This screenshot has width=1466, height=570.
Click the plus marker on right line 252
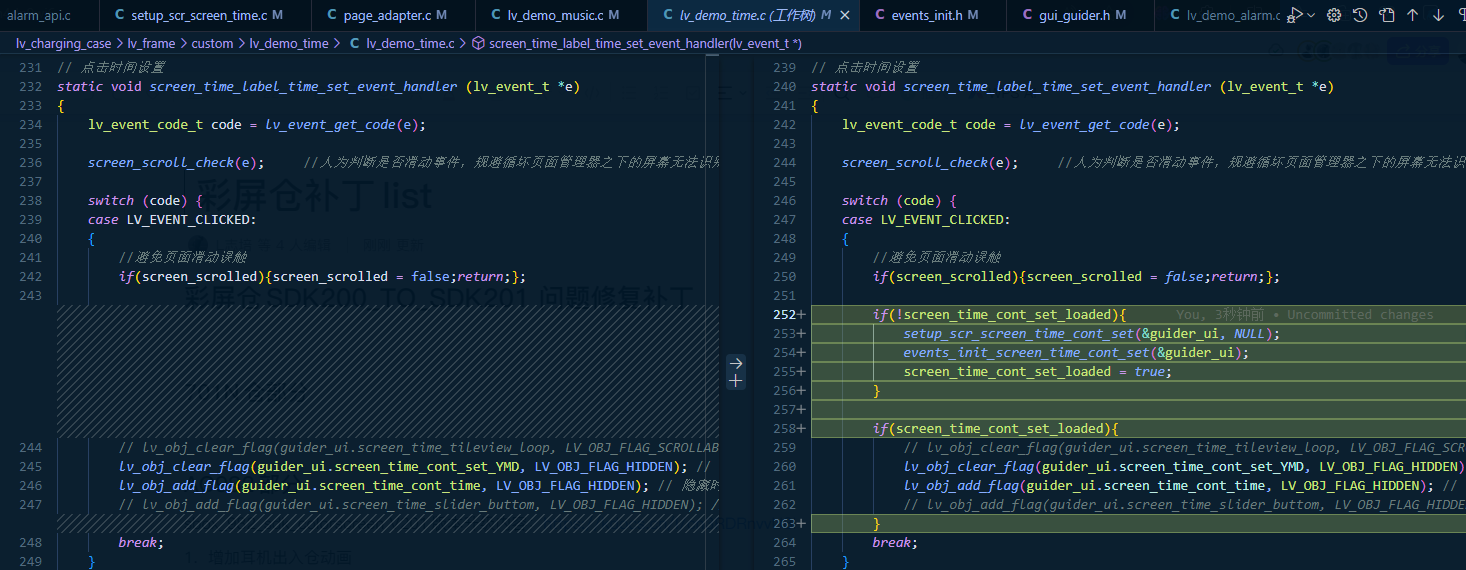[802, 314]
